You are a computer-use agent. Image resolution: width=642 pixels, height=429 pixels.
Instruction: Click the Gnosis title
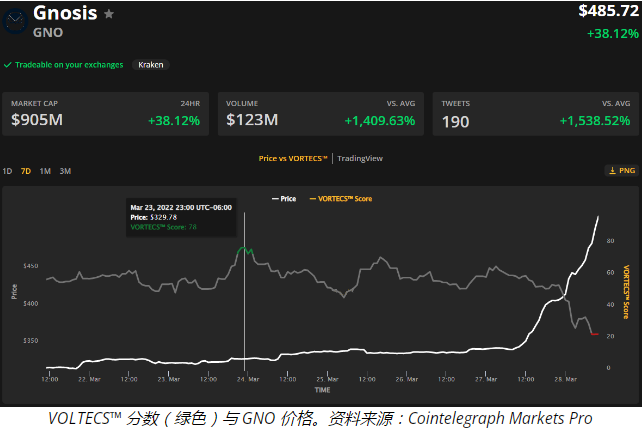[x=65, y=13]
